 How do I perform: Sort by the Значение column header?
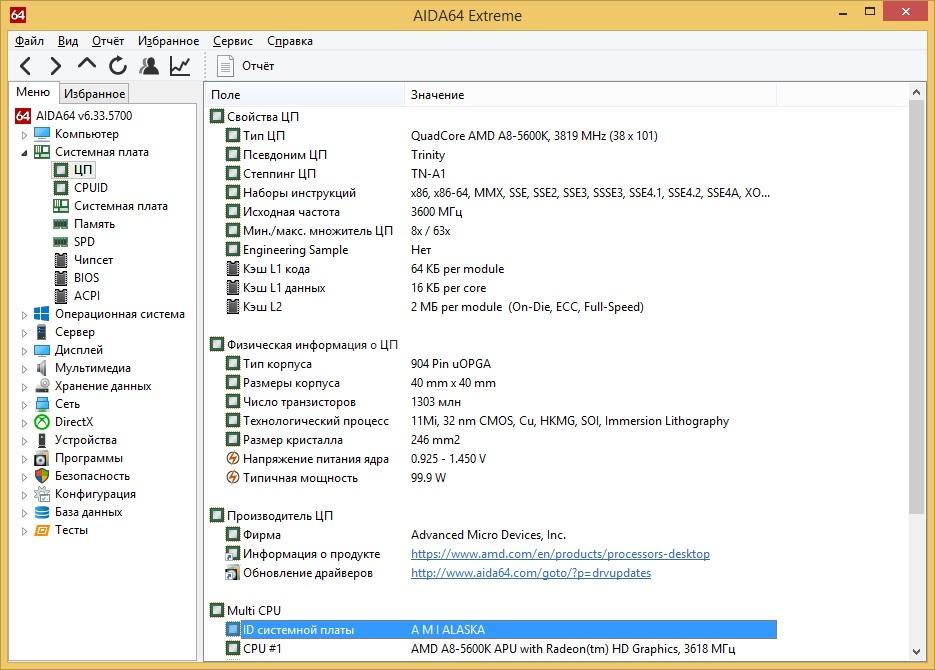click(x=590, y=95)
